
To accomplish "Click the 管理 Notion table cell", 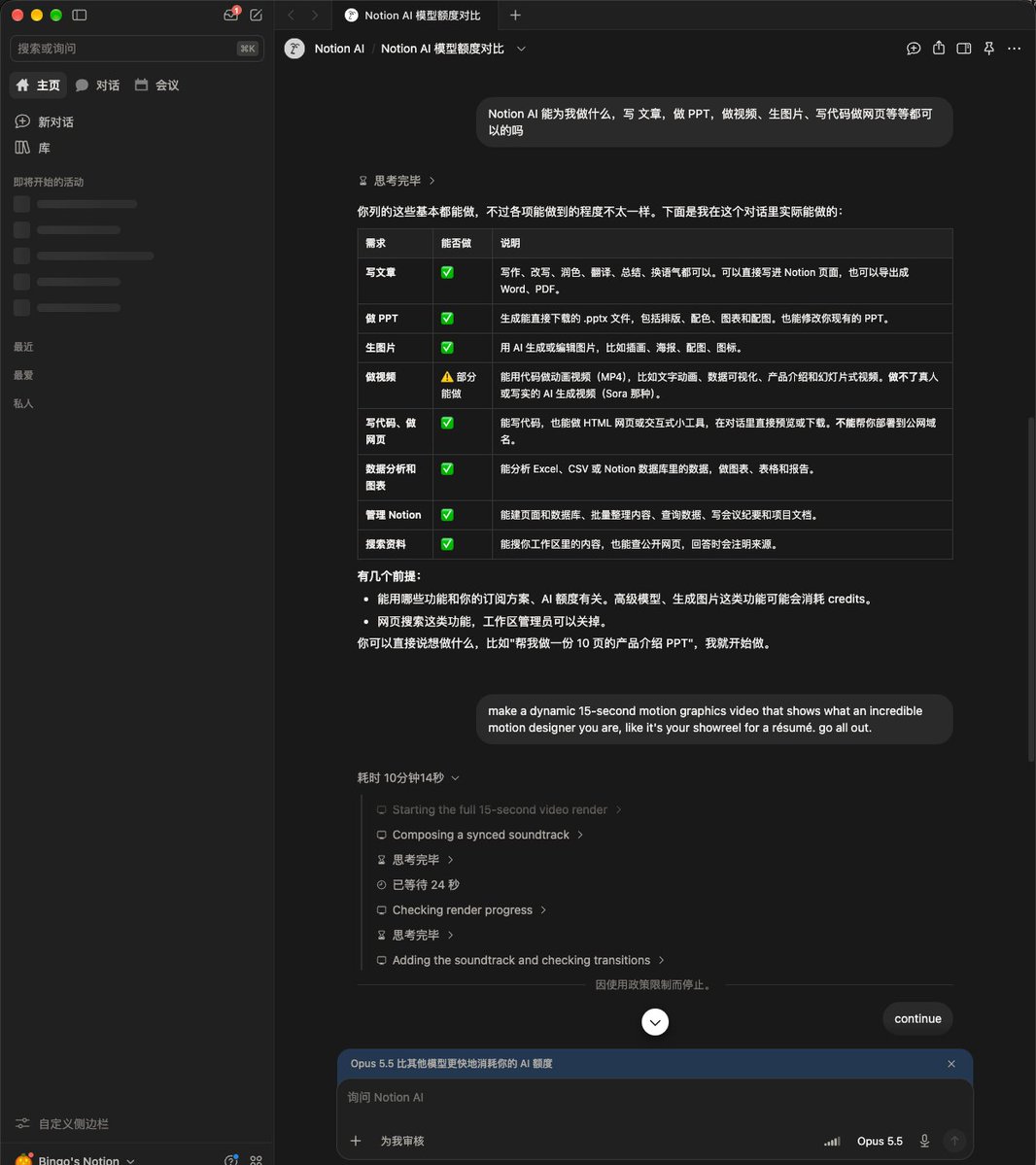I will pyautogui.click(x=395, y=515).
